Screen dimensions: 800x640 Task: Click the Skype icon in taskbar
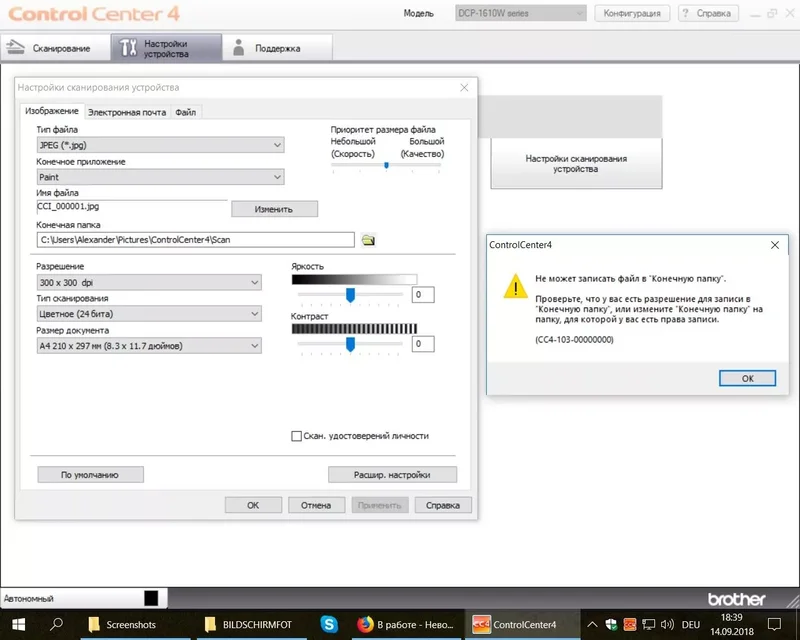click(329, 622)
